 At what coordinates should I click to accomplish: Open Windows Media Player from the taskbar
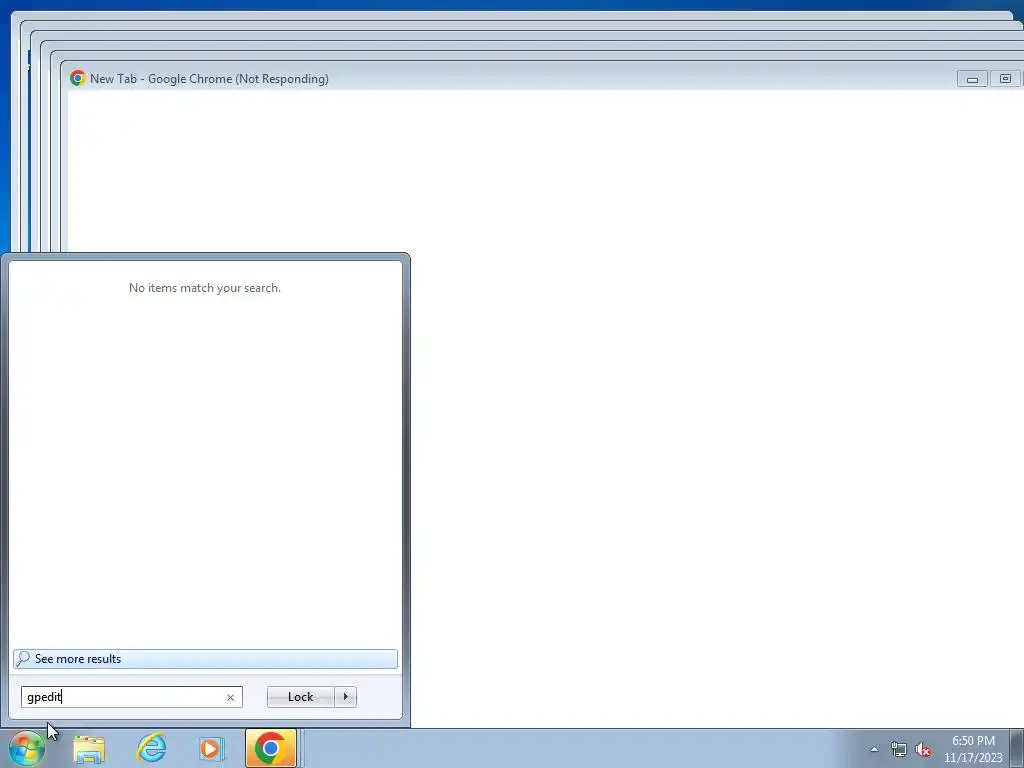[x=212, y=748]
